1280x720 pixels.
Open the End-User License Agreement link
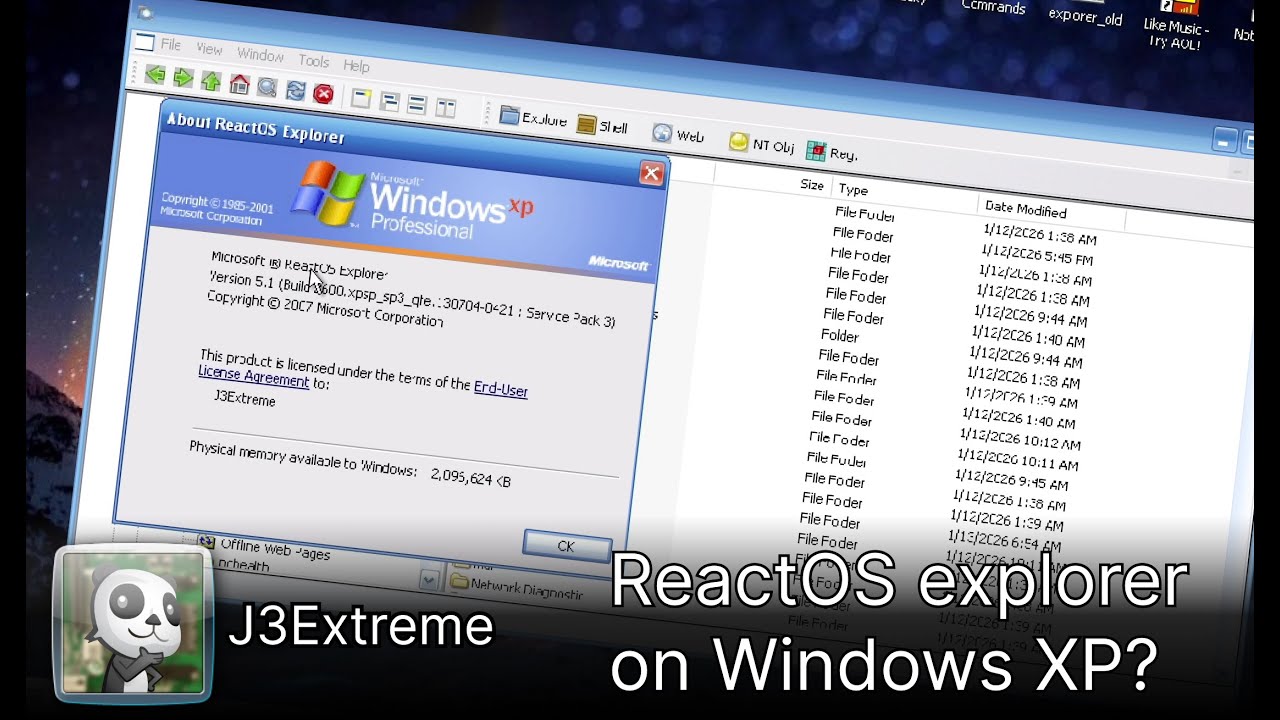coord(362,385)
